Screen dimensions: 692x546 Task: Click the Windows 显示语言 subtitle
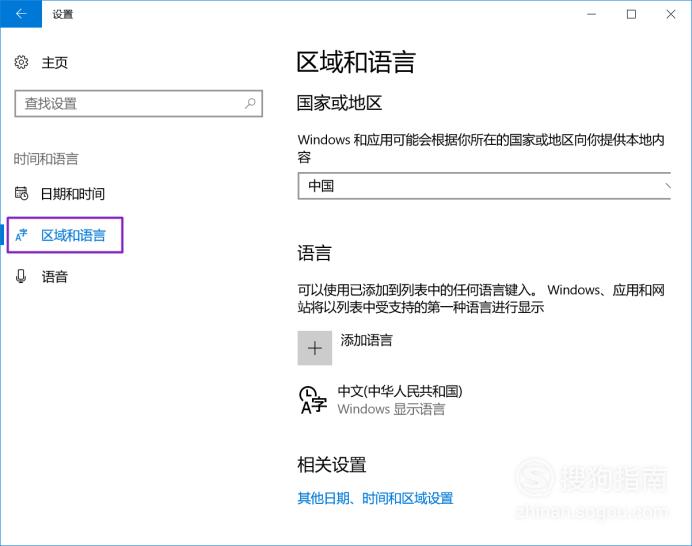[391, 409]
